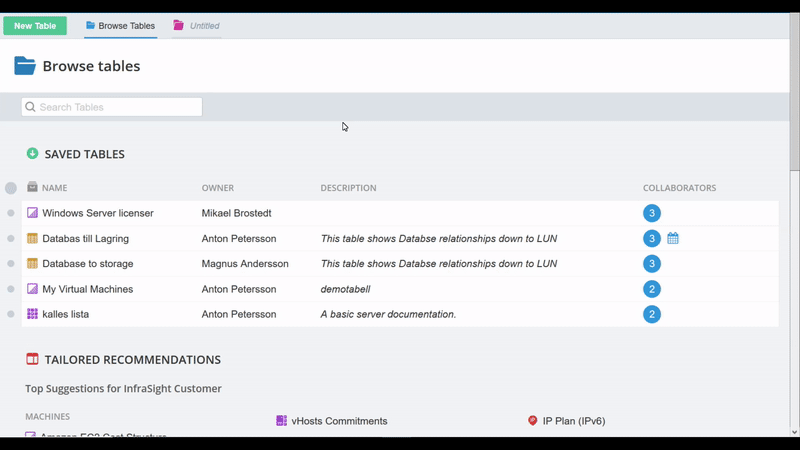Open the vHosts Commitments suggestion

(x=339, y=421)
